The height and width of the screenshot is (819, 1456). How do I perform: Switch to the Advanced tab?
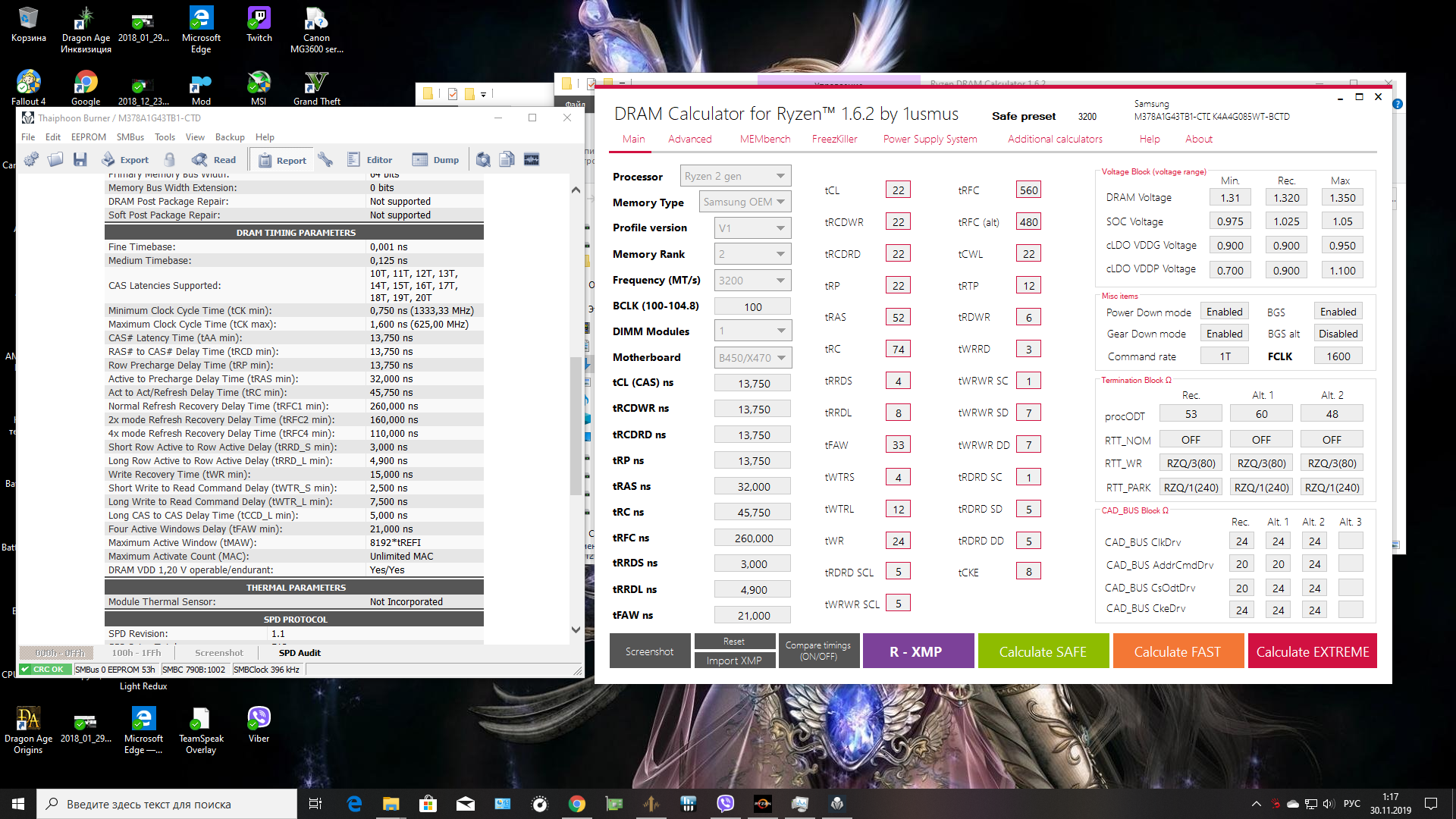pyautogui.click(x=689, y=139)
